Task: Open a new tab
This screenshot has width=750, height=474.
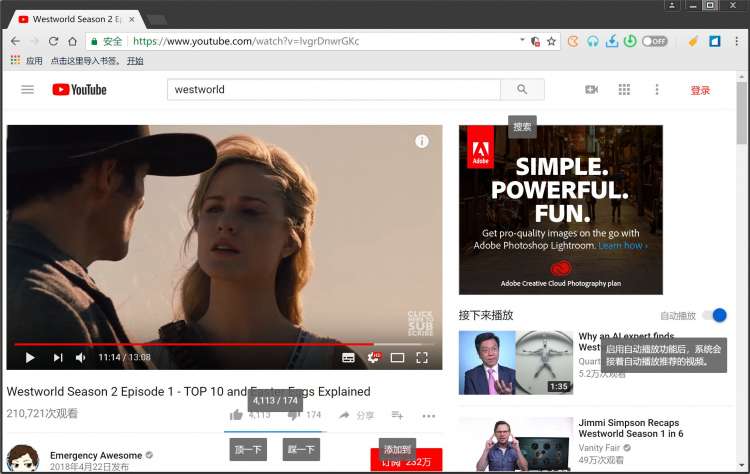Action: (157, 20)
